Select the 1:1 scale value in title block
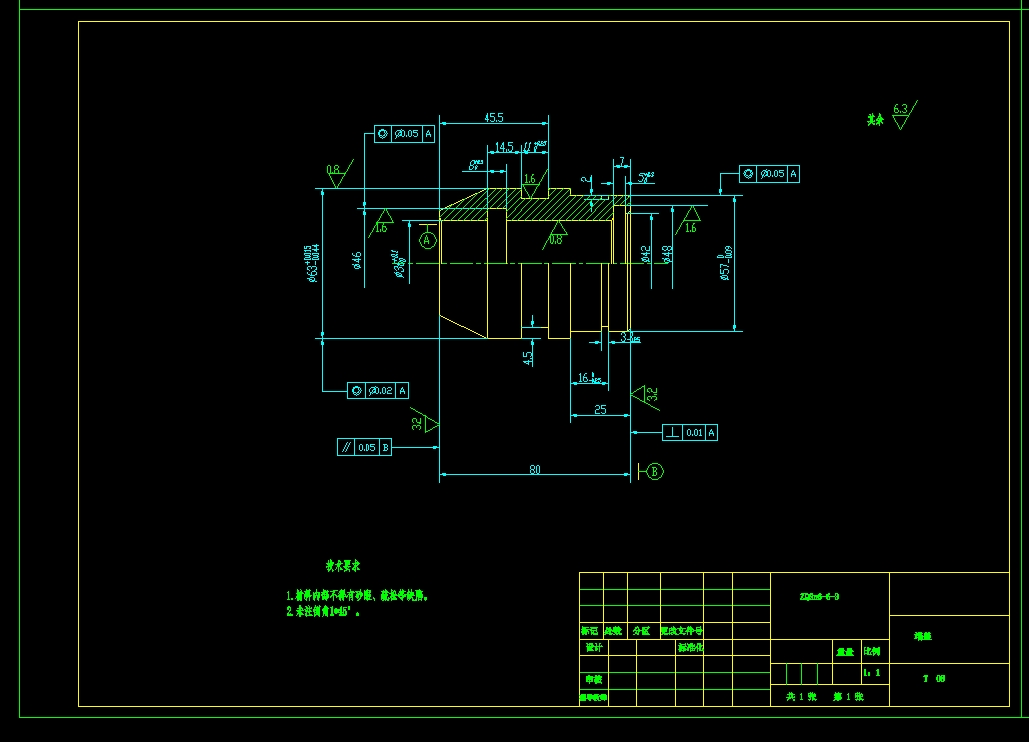This screenshot has height=742, width=1029. [872, 672]
